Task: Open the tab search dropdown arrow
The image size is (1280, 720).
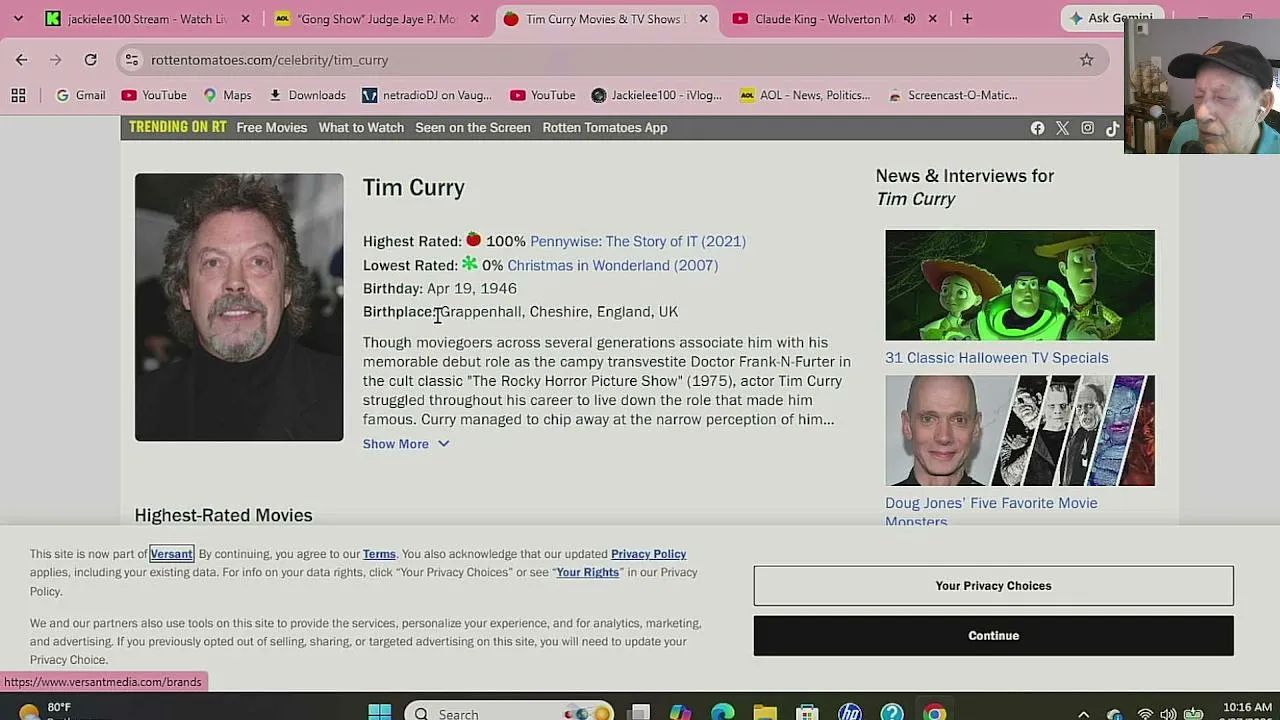Action: [x=18, y=18]
